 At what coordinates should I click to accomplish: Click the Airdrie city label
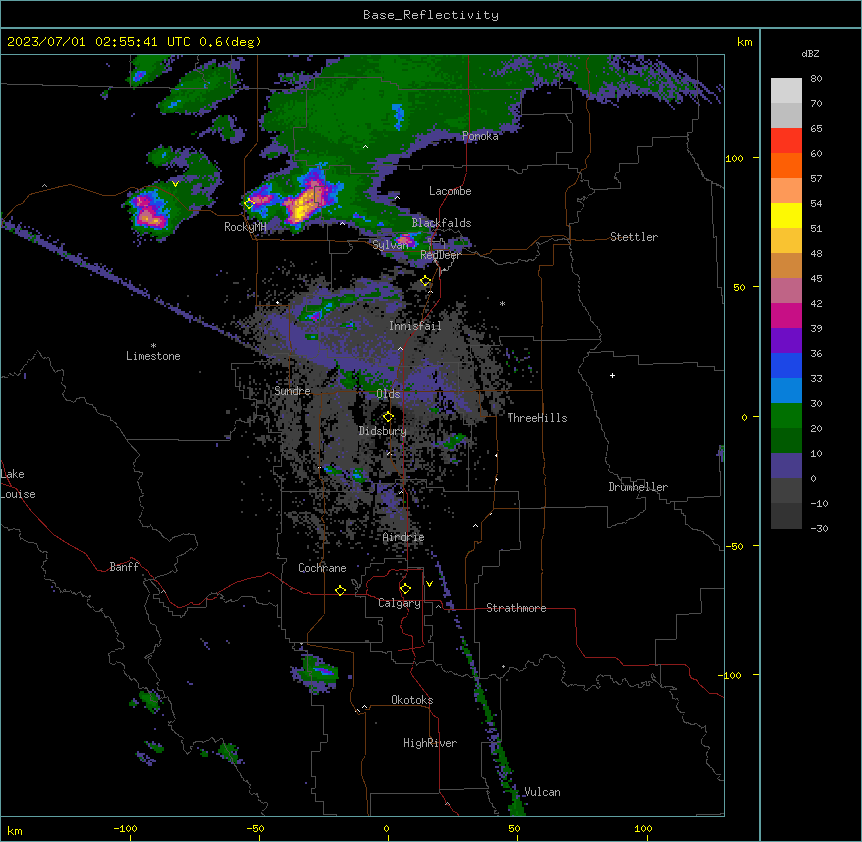click(404, 537)
